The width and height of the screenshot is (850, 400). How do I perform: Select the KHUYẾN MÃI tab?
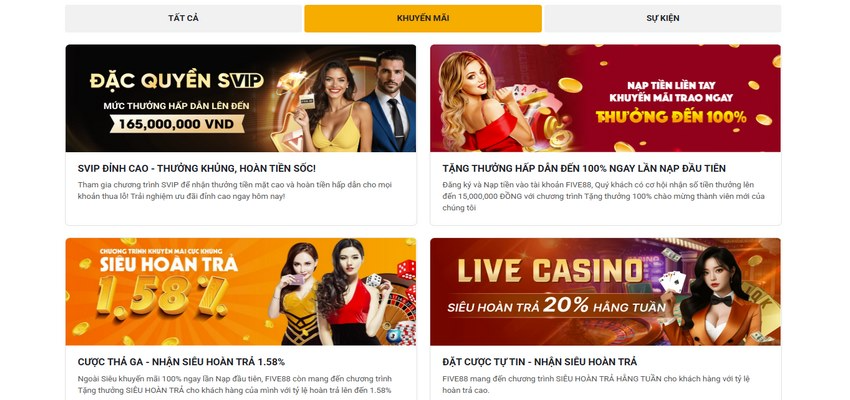[x=423, y=18]
